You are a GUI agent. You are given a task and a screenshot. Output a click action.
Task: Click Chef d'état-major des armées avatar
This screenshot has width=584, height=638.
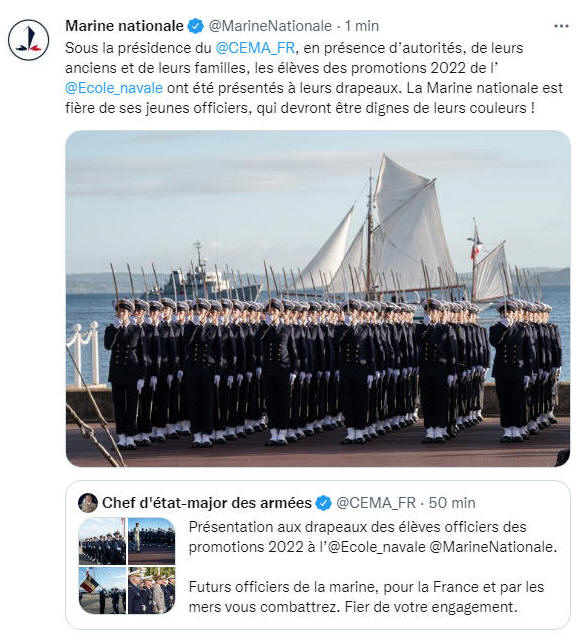coord(87,503)
